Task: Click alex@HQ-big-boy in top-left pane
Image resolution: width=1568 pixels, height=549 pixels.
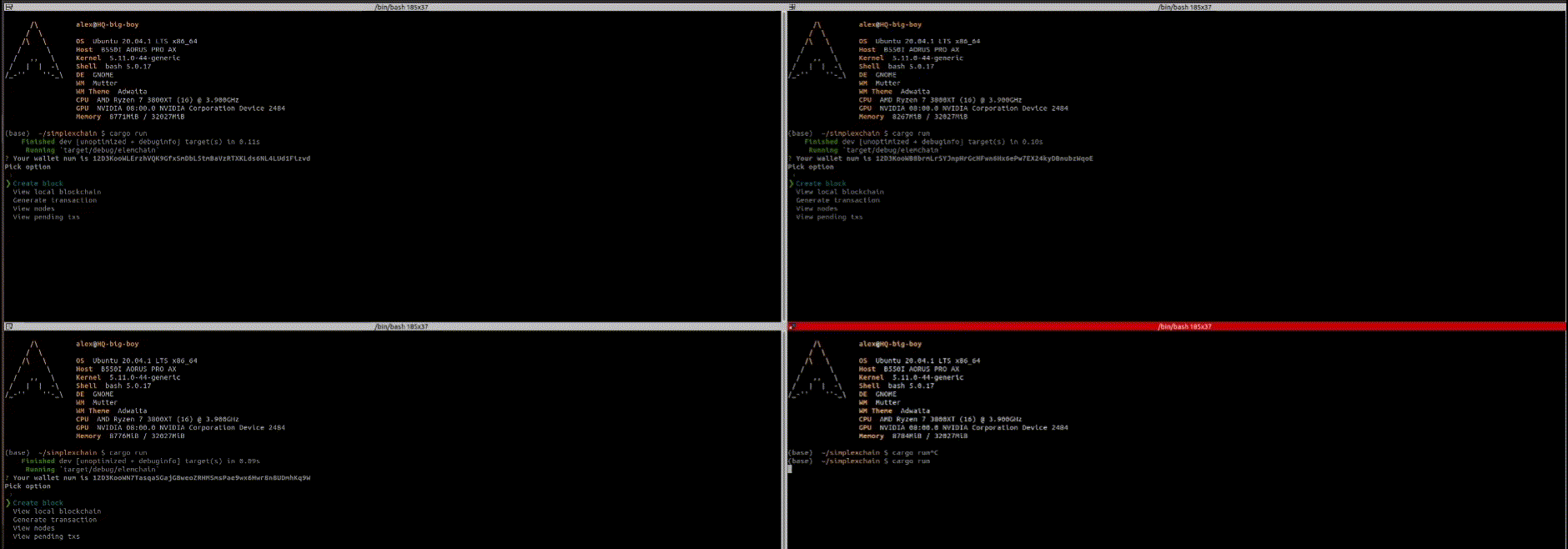Action: (108, 25)
